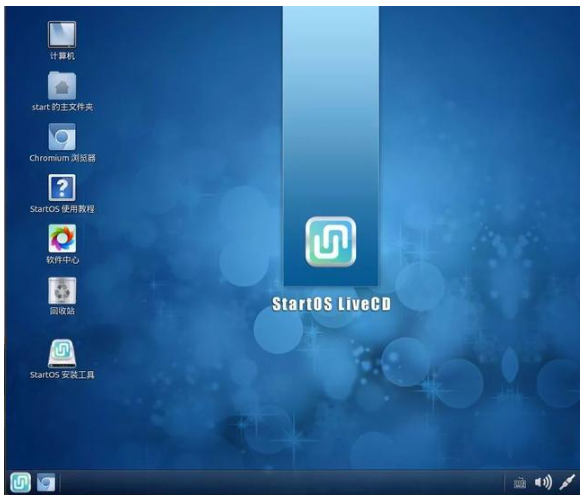The image size is (586, 502).
Task: Open the network plug icon in system tray
Action: (567, 482)
